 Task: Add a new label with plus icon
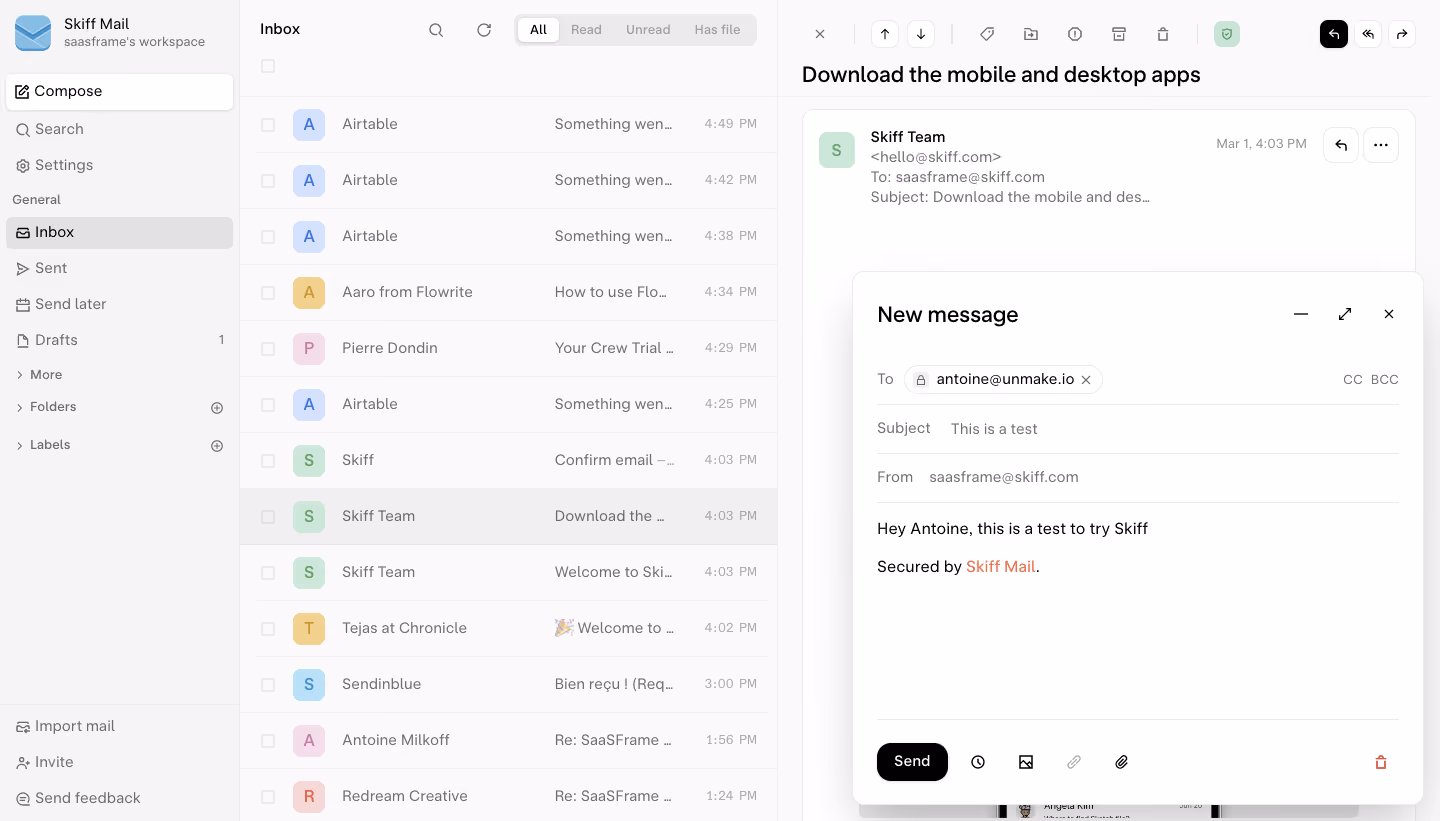(x=217, y=446)
